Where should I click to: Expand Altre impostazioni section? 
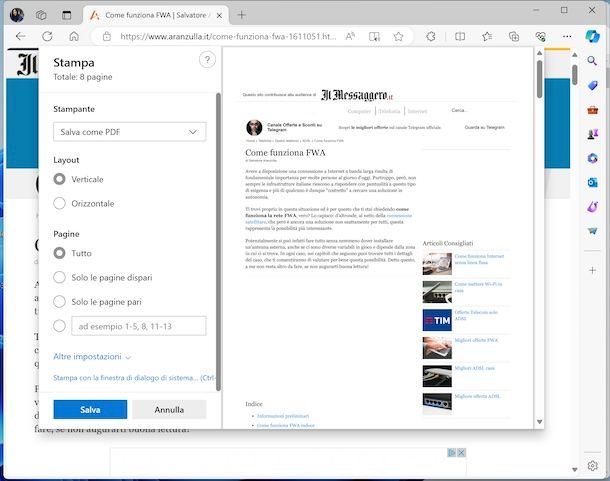(92, 356)
